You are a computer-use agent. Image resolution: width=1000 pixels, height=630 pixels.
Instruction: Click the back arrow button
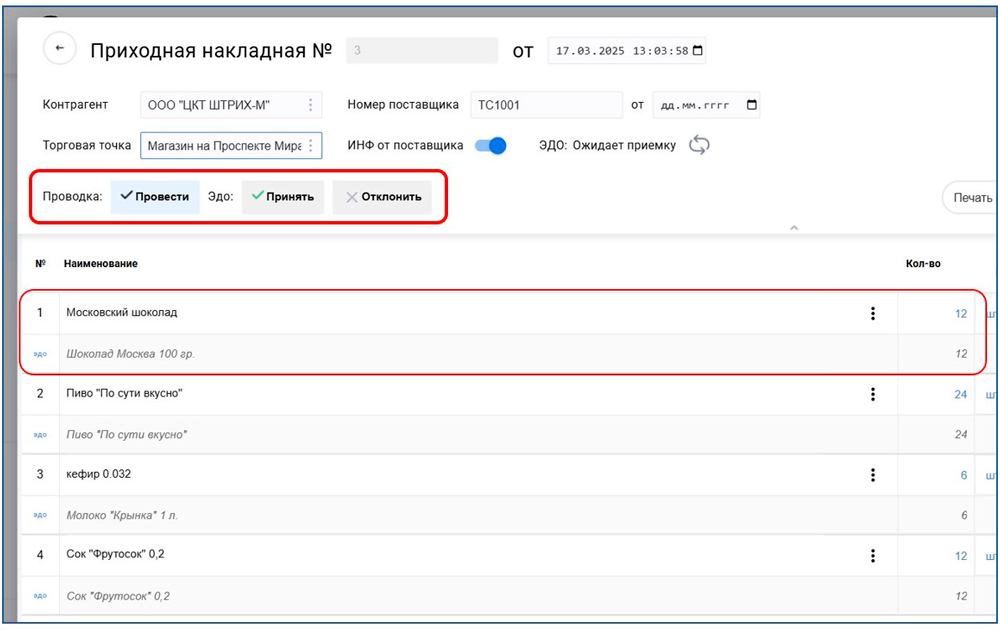pyautogui.click(x=60, y=49)
